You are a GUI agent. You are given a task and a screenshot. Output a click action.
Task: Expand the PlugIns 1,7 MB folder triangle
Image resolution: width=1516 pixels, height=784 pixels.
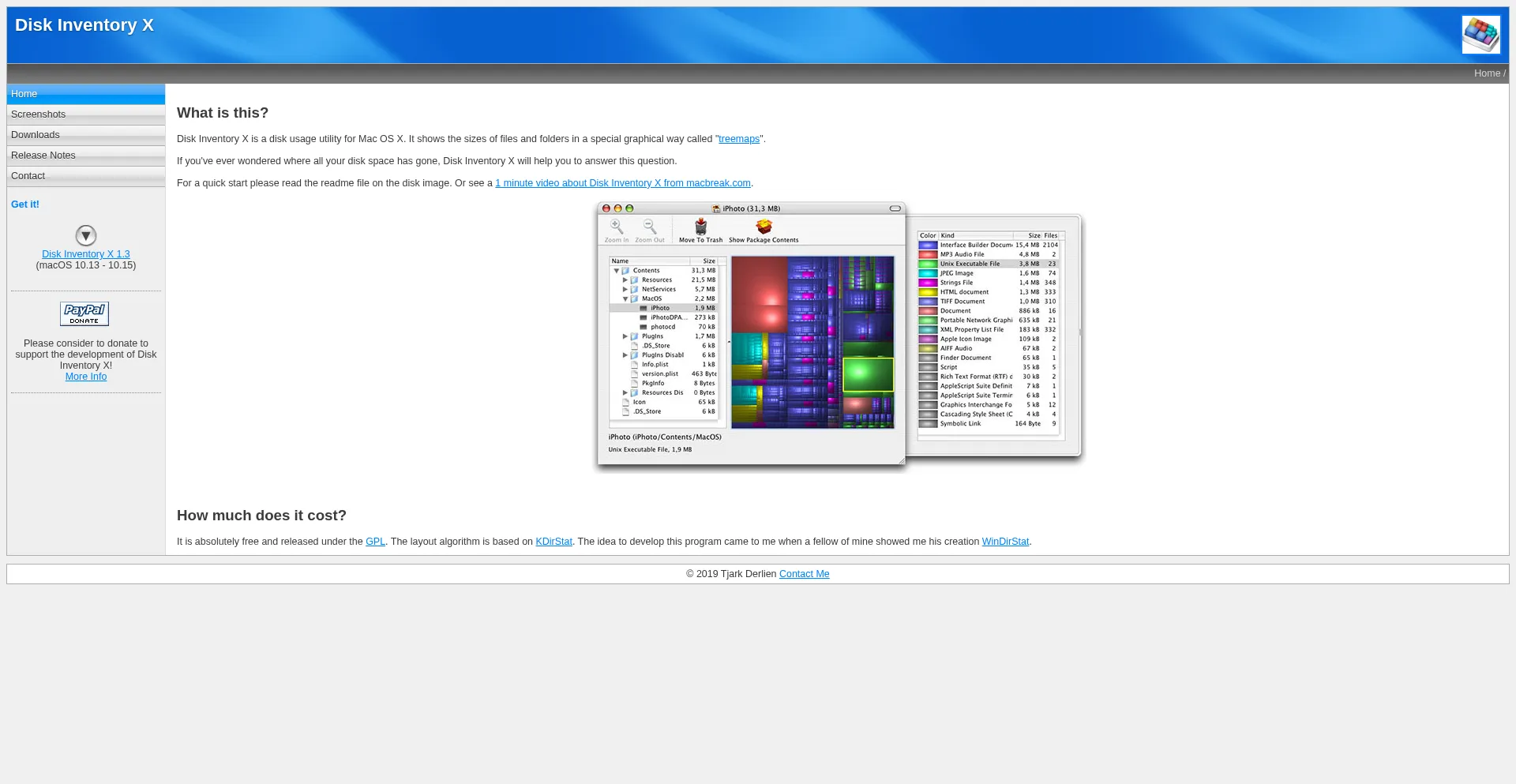pyautogui.click(x=625, y=336)
